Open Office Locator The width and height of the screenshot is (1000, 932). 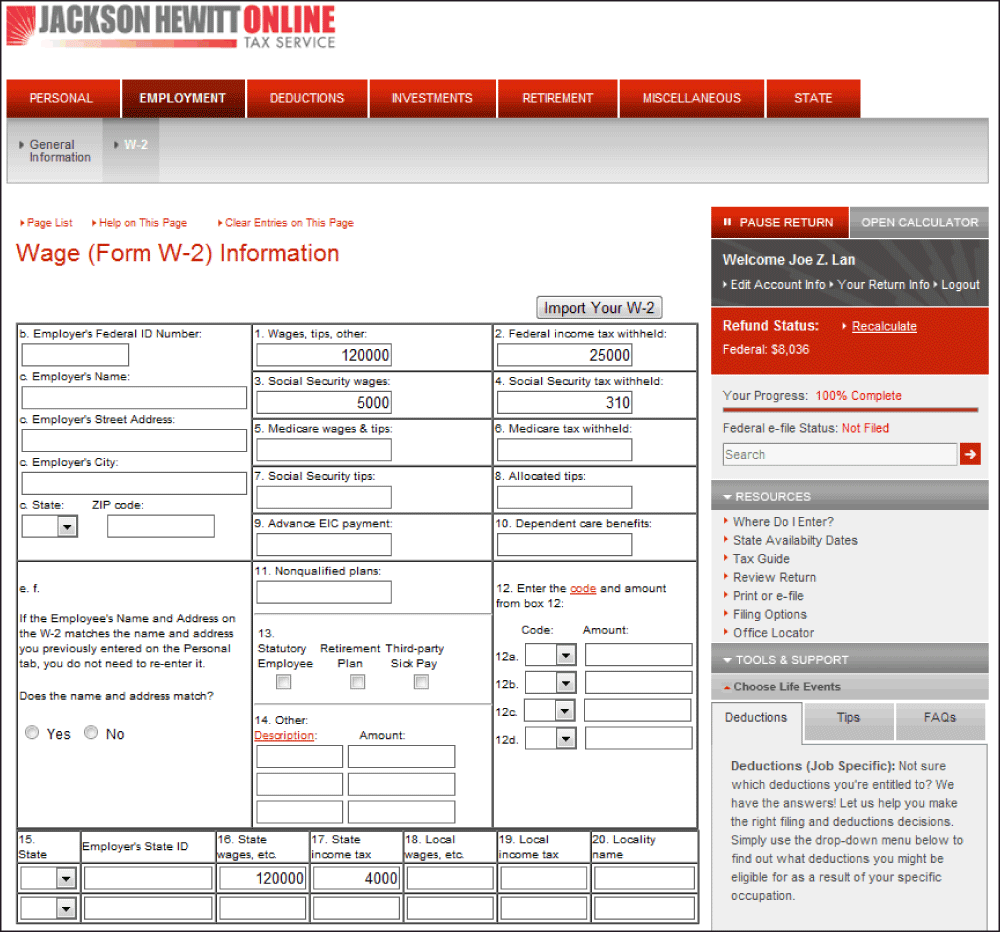coord(774,633)
